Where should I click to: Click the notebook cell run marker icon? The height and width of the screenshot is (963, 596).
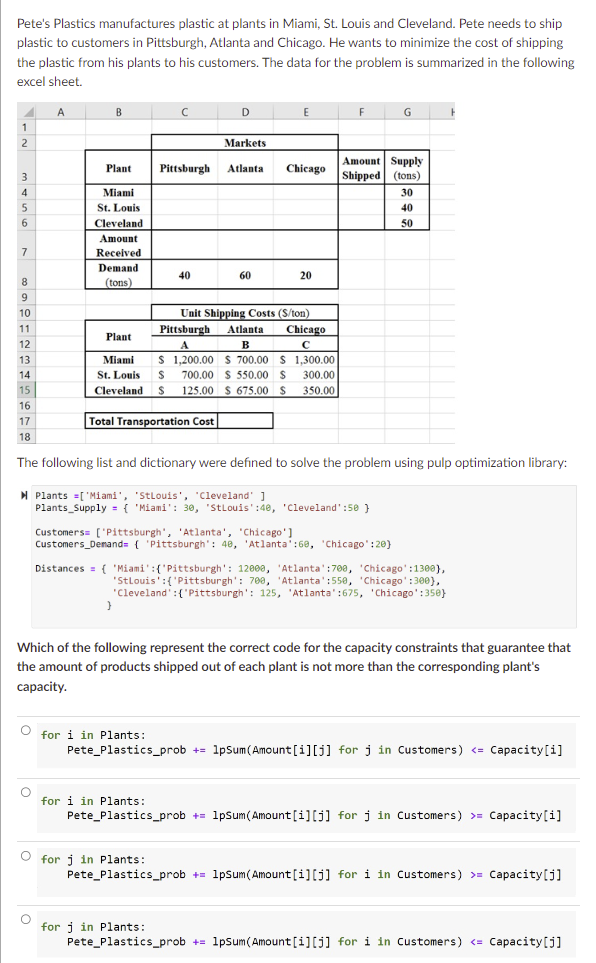click(x=24, y=495)
